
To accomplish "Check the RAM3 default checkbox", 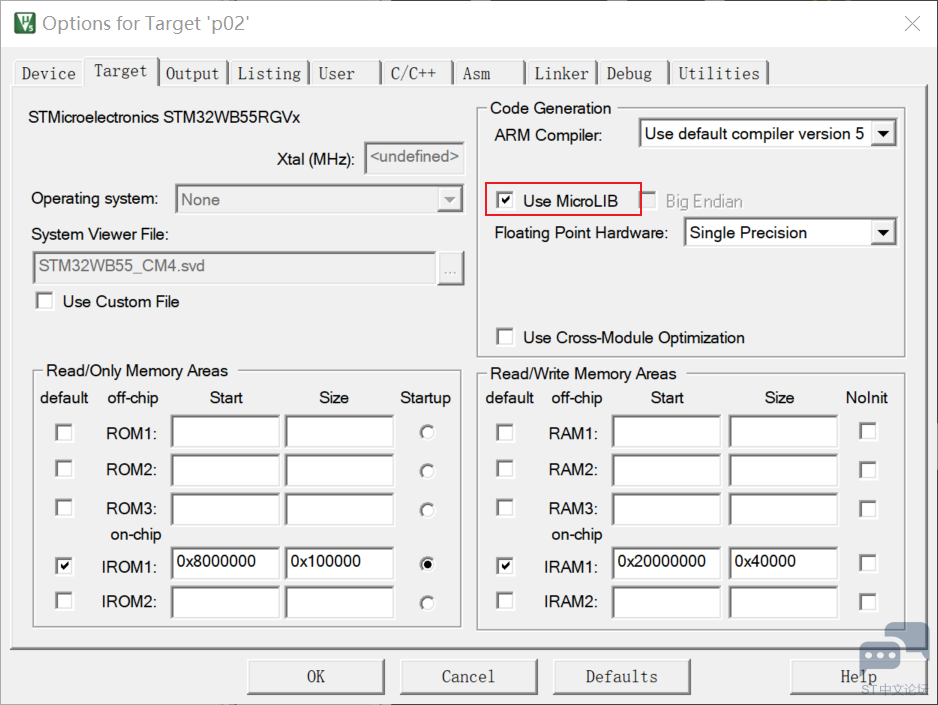I will [505, 508].
